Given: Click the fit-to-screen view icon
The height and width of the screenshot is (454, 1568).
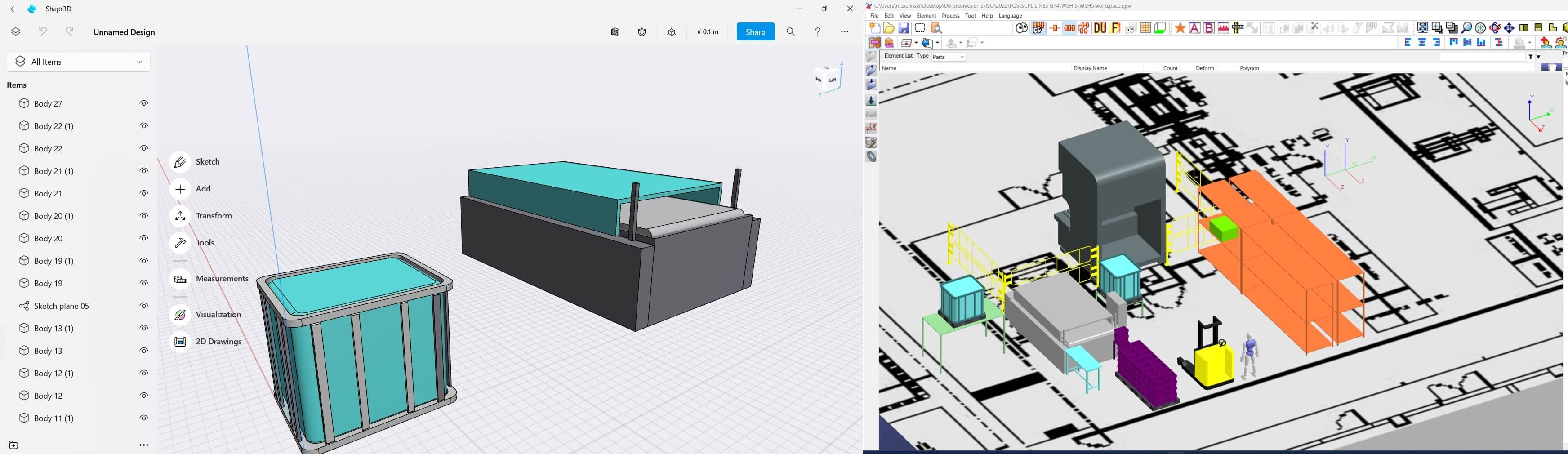Looking at the screenshot, I should 1422,28.
